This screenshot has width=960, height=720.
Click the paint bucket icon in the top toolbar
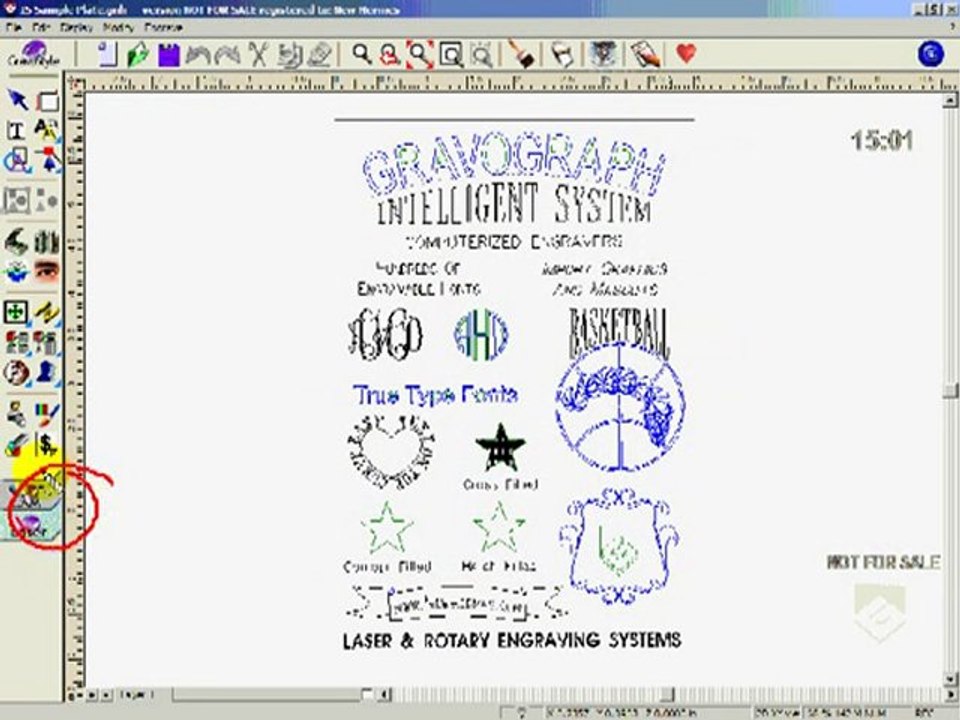click(x=561, y=54)
